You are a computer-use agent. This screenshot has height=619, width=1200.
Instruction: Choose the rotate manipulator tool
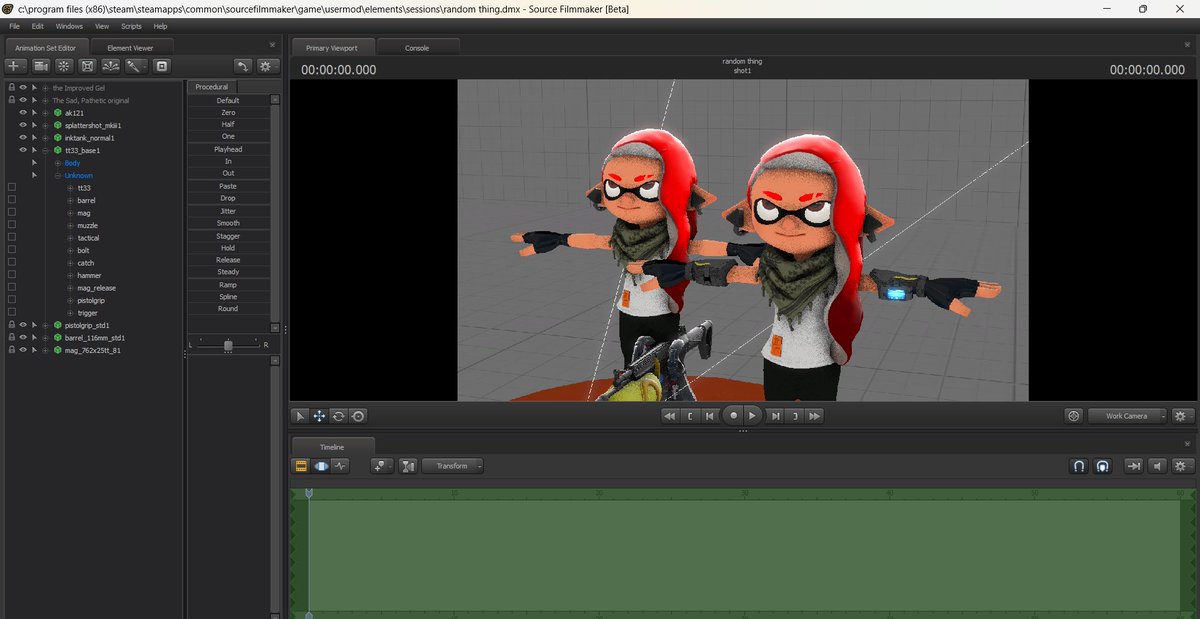tap(338, 416)
